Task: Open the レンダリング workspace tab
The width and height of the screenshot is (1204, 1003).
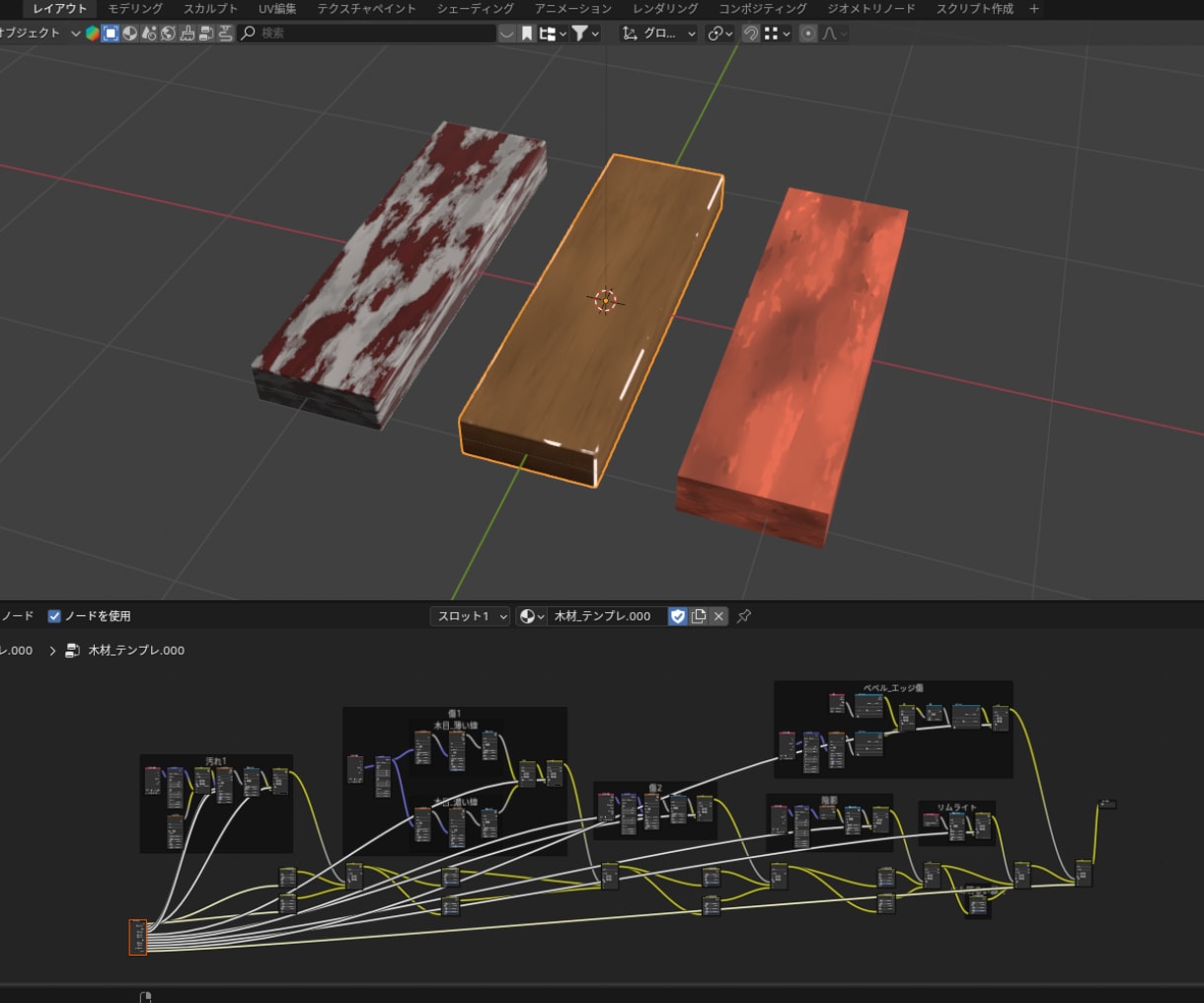Action: click(665, 9)
